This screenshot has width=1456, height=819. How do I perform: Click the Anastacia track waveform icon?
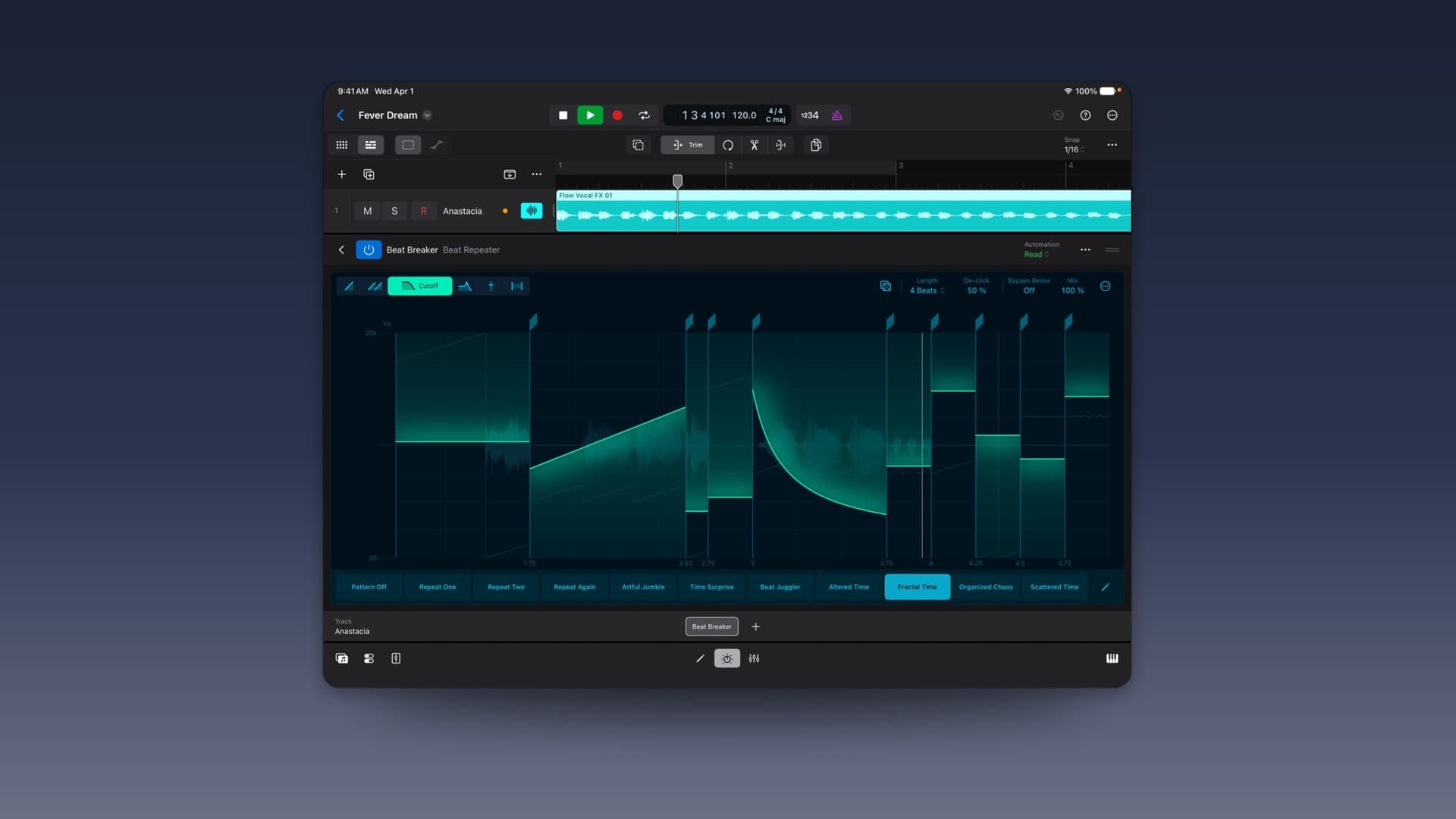pos(532,211)
